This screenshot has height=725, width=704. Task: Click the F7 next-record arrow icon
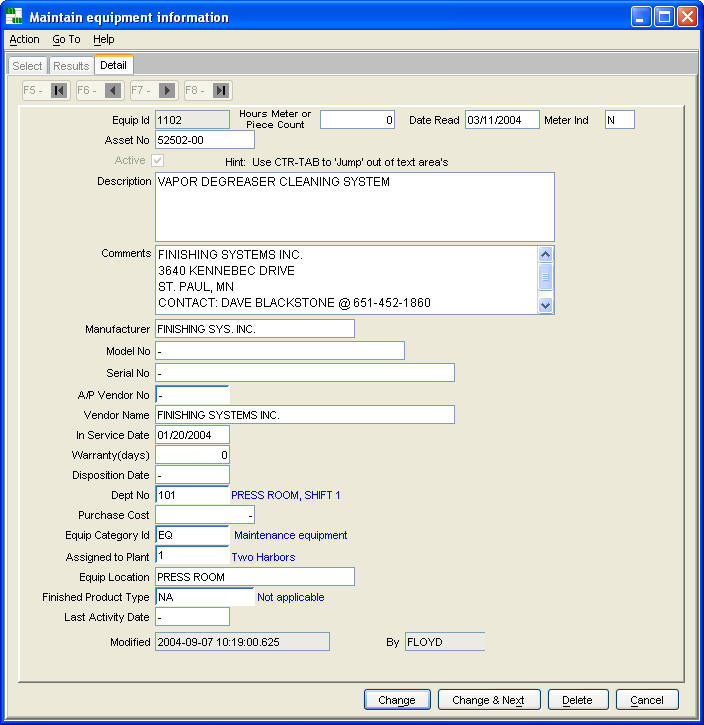tap(167, 90)
